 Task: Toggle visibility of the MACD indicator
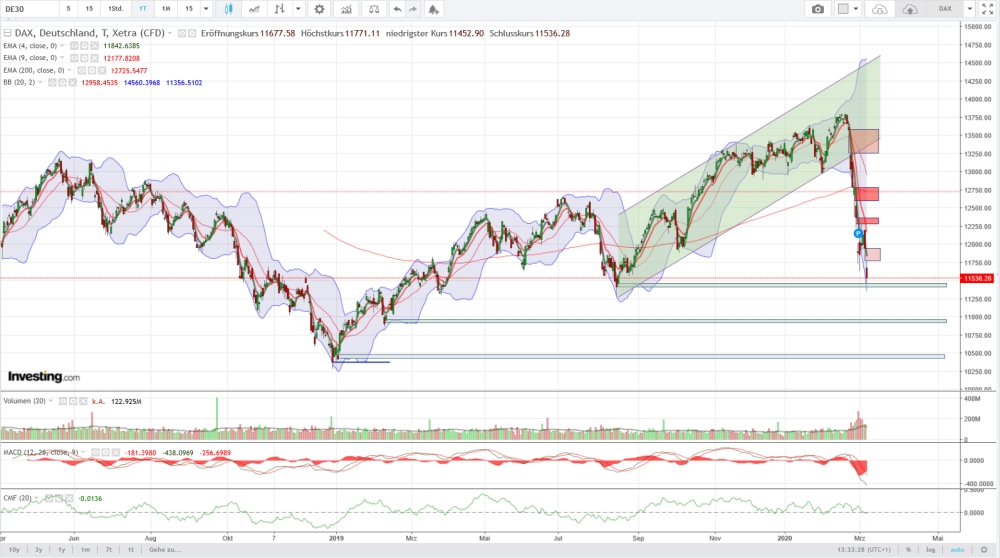(94, 452)
